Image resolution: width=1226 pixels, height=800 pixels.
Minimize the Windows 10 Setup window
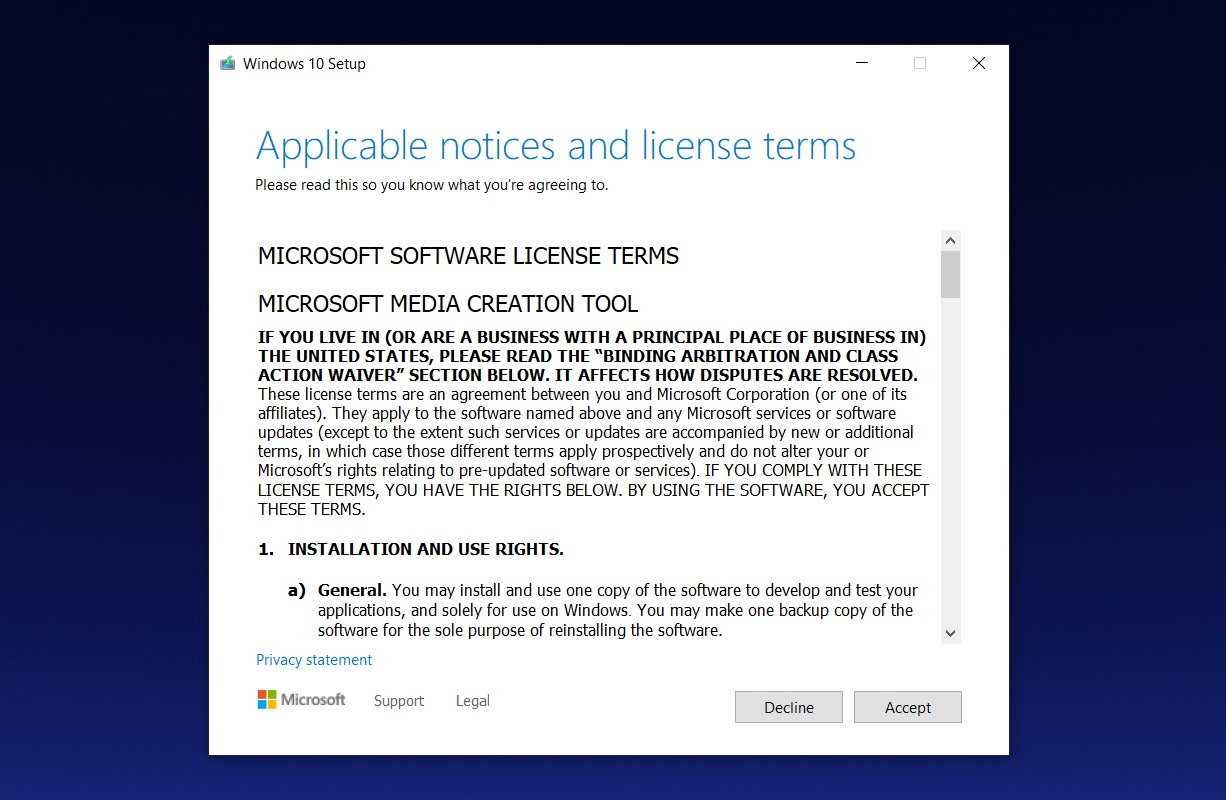coord(862,63)
